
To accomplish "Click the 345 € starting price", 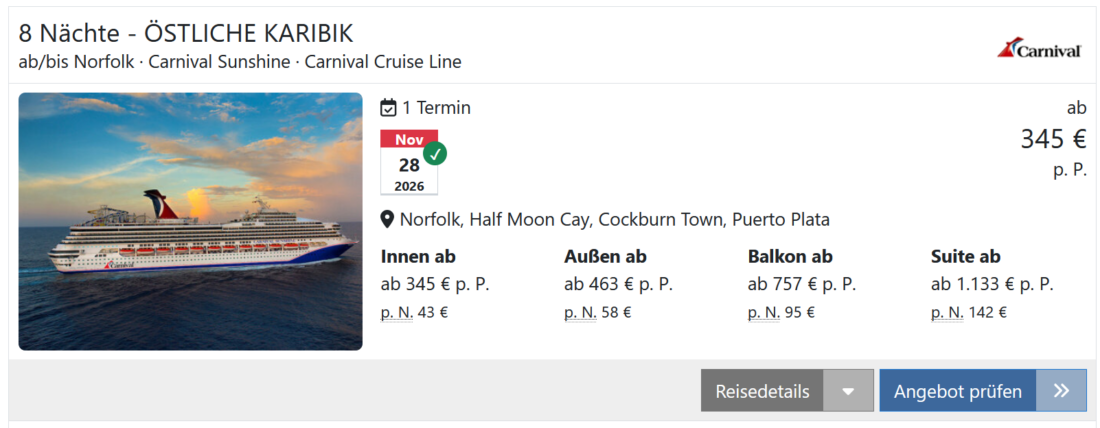I will (1053, 139).
